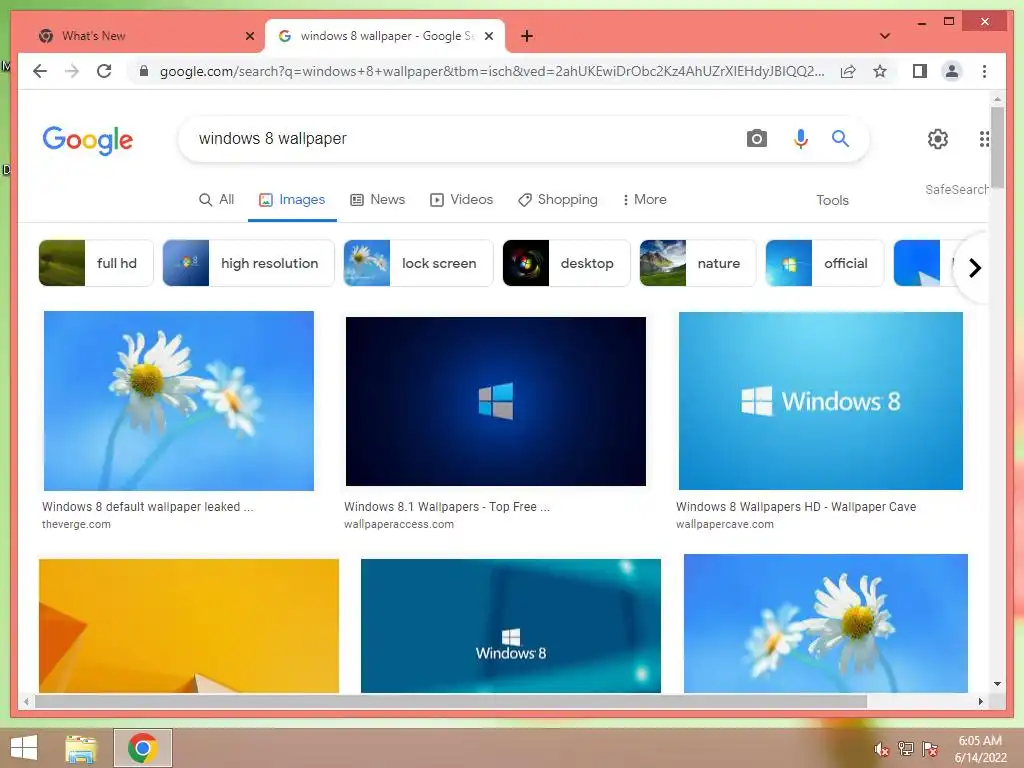The image size is (1024, 768).
Task: Open the light blue Windows 8 thumbnail
Action: (820, 400)
